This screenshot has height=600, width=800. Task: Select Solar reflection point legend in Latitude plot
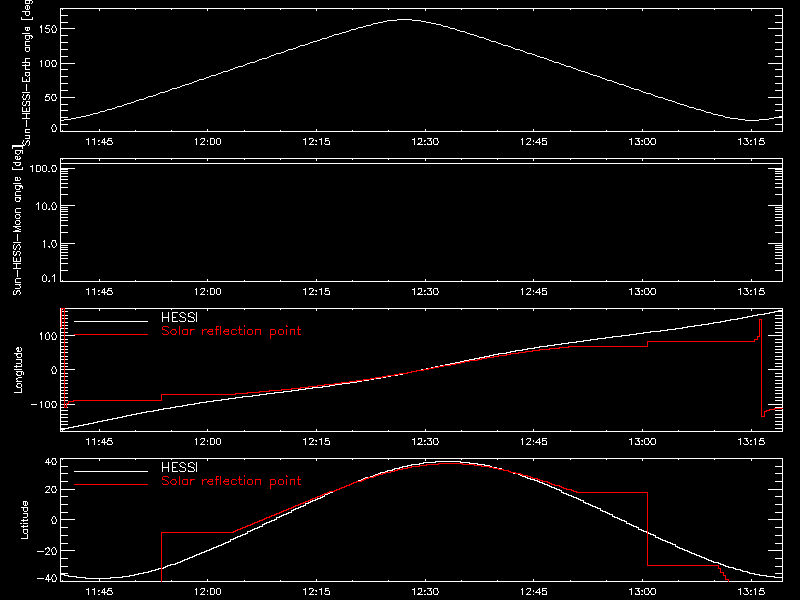pos(231,481)
